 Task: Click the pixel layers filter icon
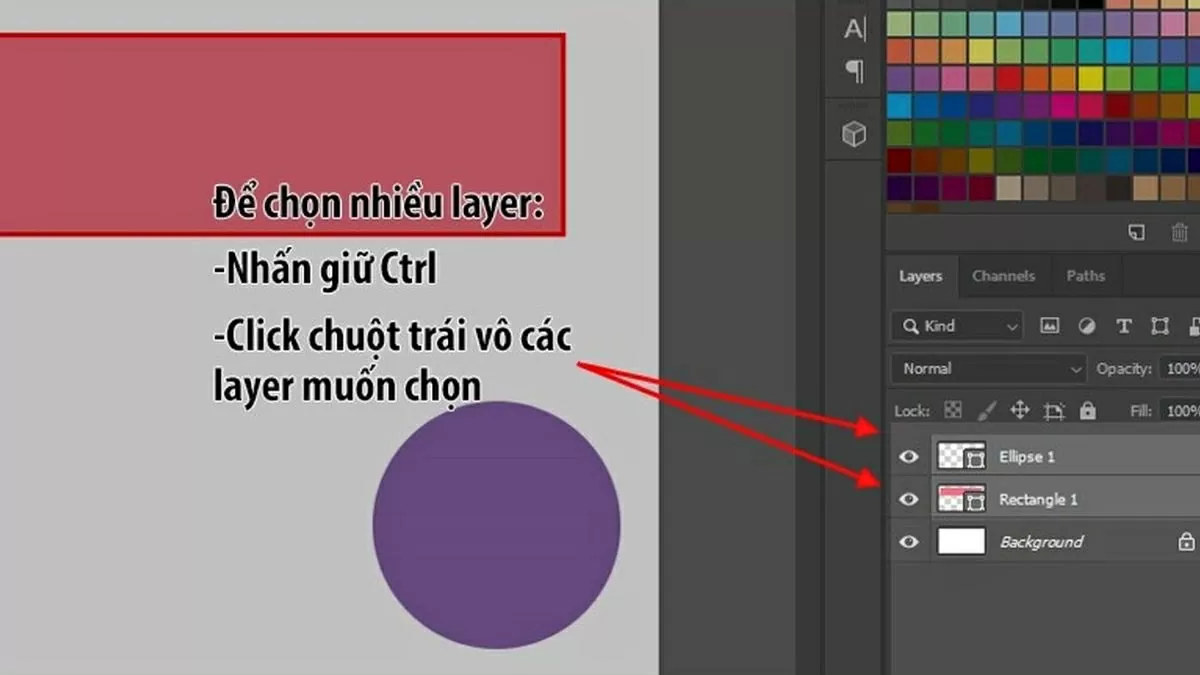click(x=1052, y=326)
